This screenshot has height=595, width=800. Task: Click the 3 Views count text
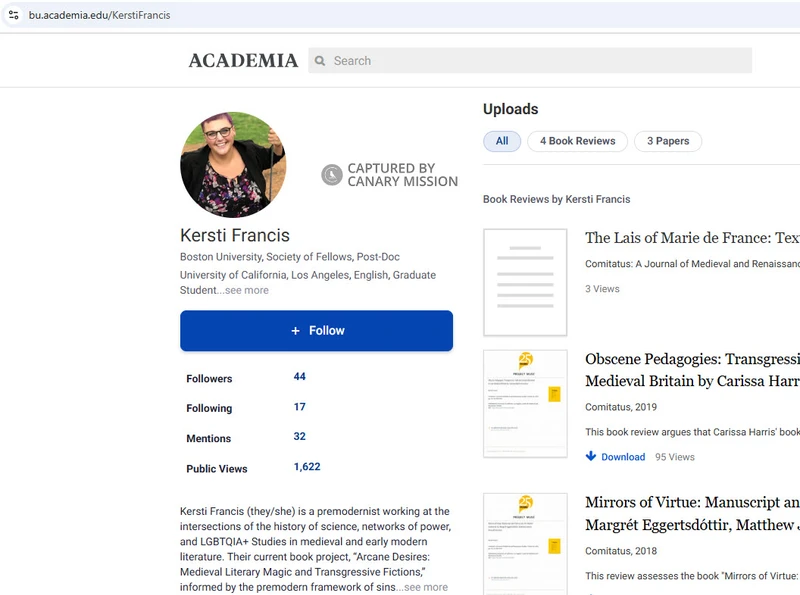coord(602,289)
